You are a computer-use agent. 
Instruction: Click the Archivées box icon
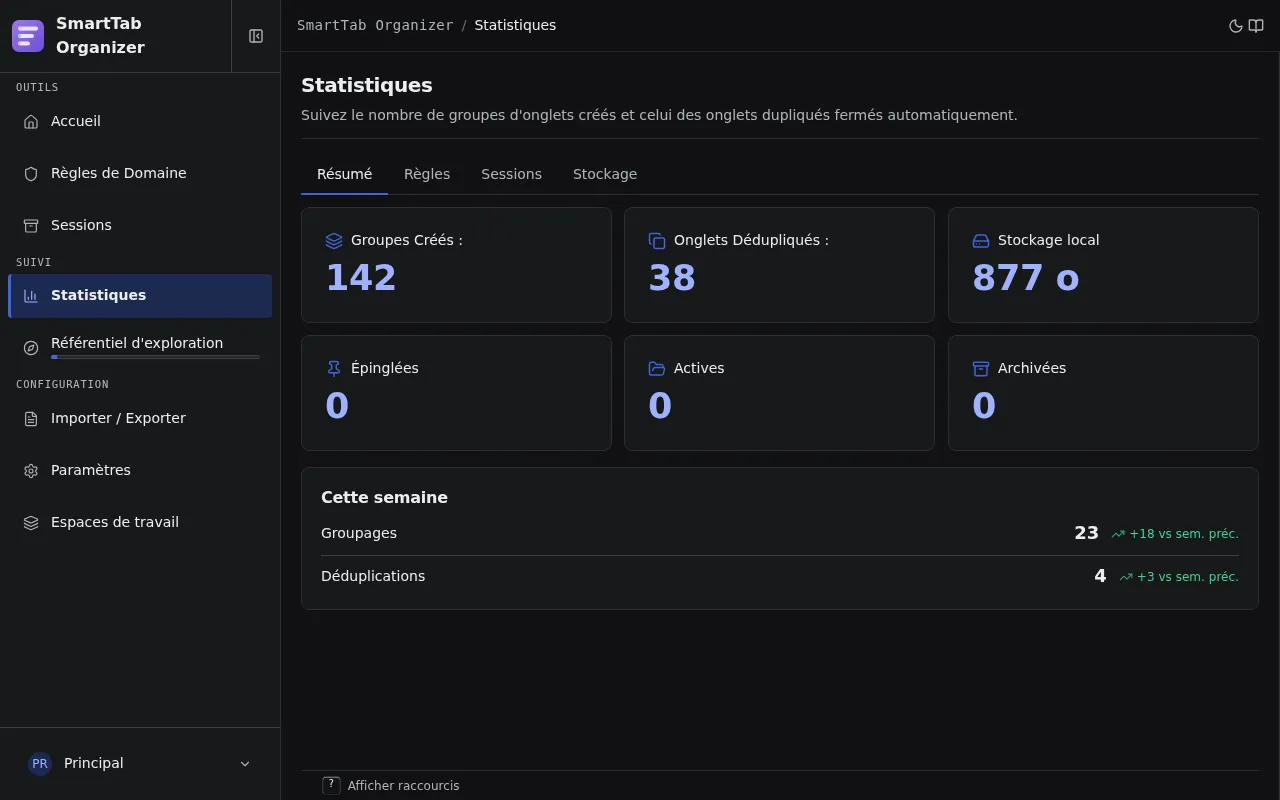point(981,369)
